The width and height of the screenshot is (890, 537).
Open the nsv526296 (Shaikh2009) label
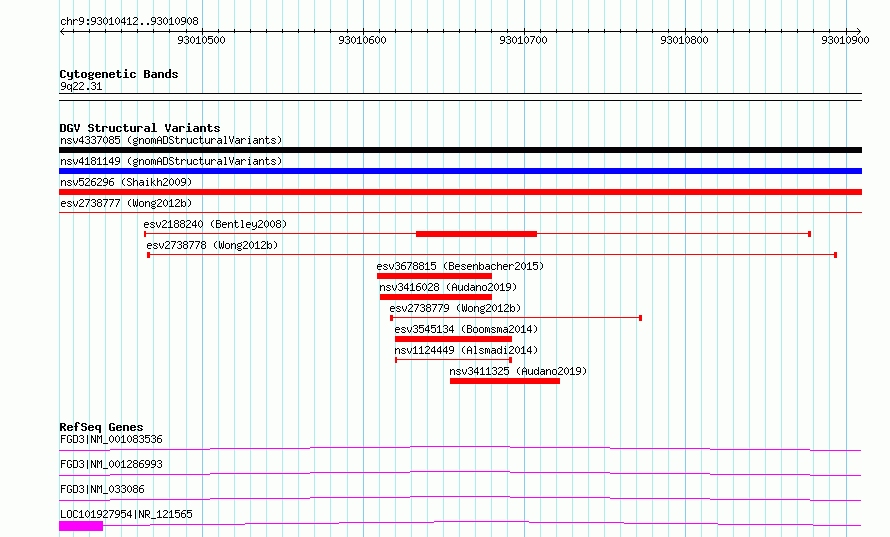(126, 182)
